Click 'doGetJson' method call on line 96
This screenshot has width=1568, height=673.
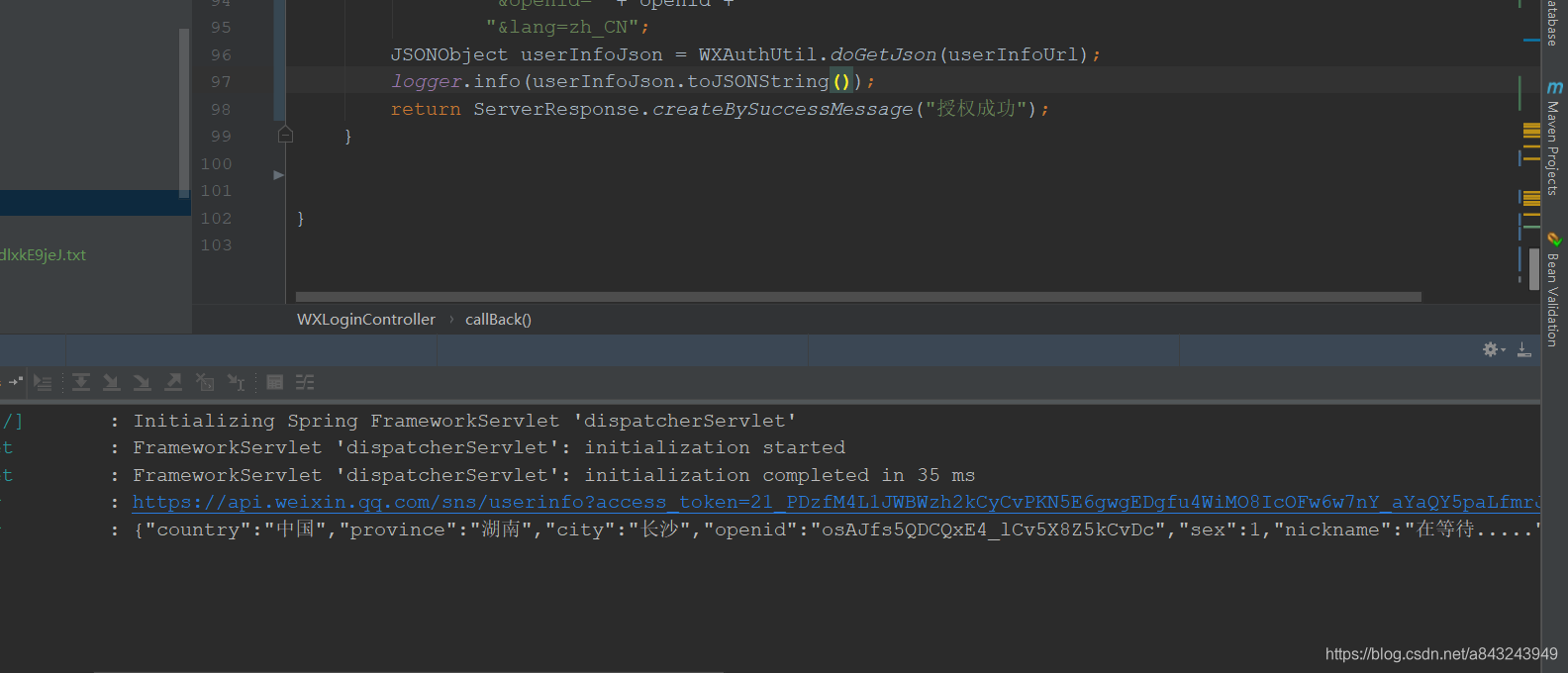[x=883, y=54]
